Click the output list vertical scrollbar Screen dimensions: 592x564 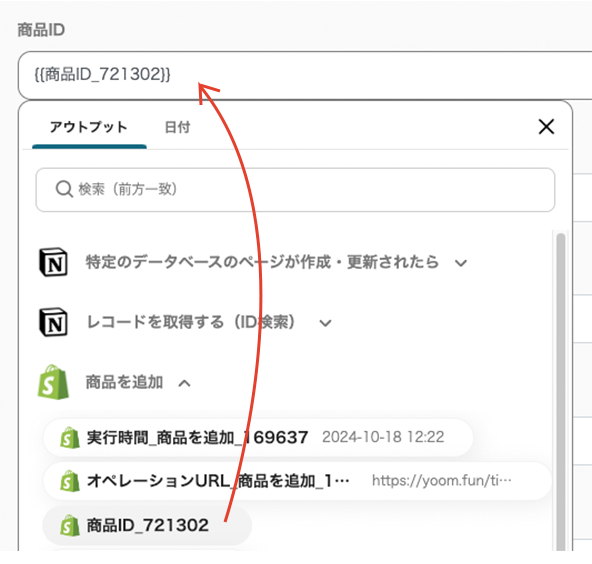tap(561, 391)
